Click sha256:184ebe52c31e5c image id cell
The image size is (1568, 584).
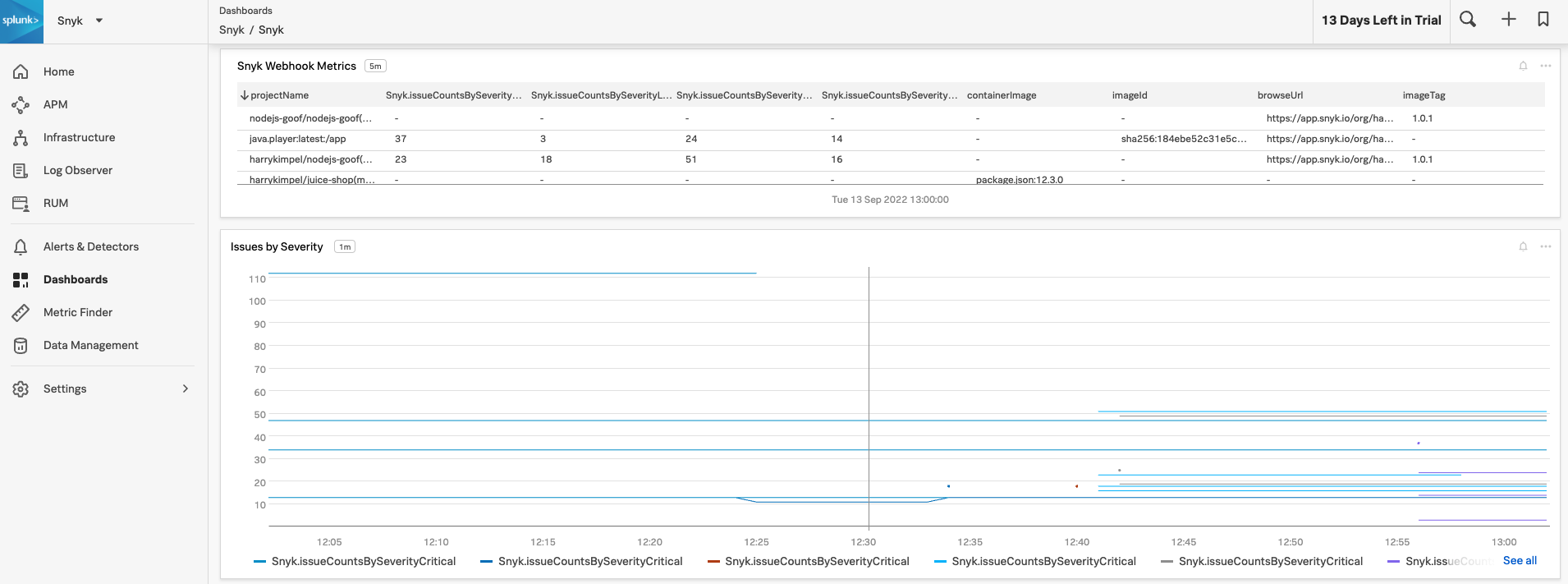(x=1184, y=139)
